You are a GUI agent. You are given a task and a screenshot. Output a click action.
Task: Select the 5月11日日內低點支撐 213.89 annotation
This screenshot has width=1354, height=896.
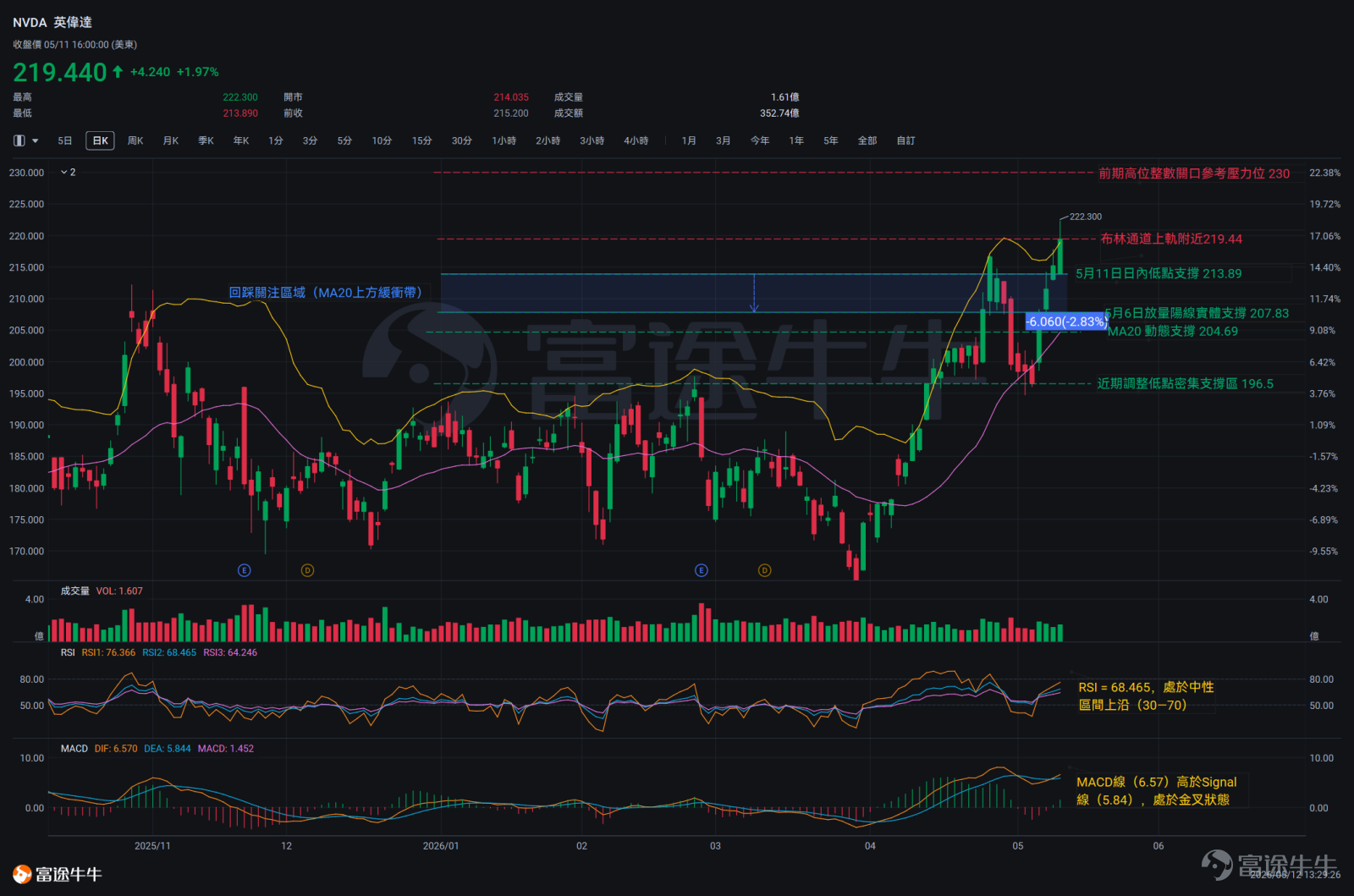1159,273
